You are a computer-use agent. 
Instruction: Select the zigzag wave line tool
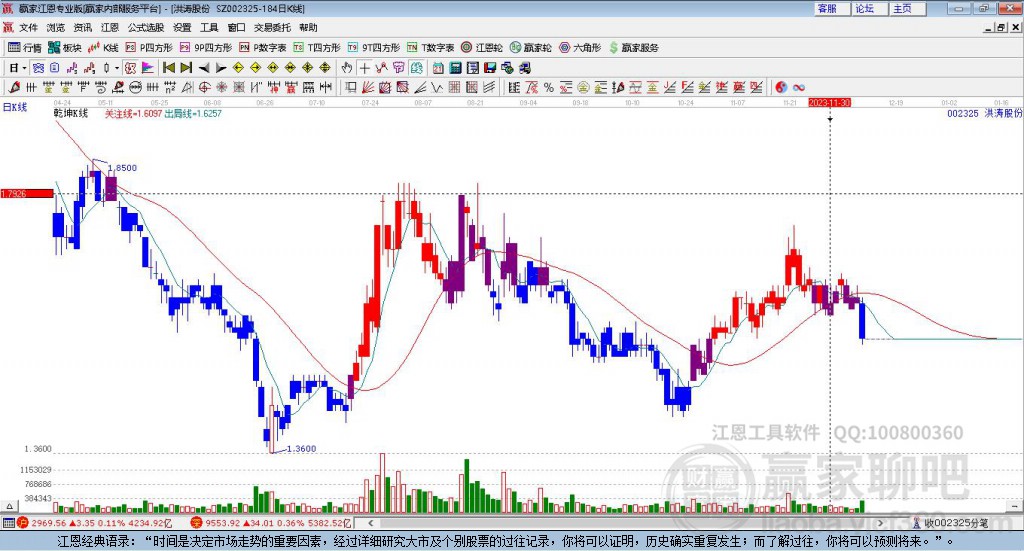coord(436,87)
